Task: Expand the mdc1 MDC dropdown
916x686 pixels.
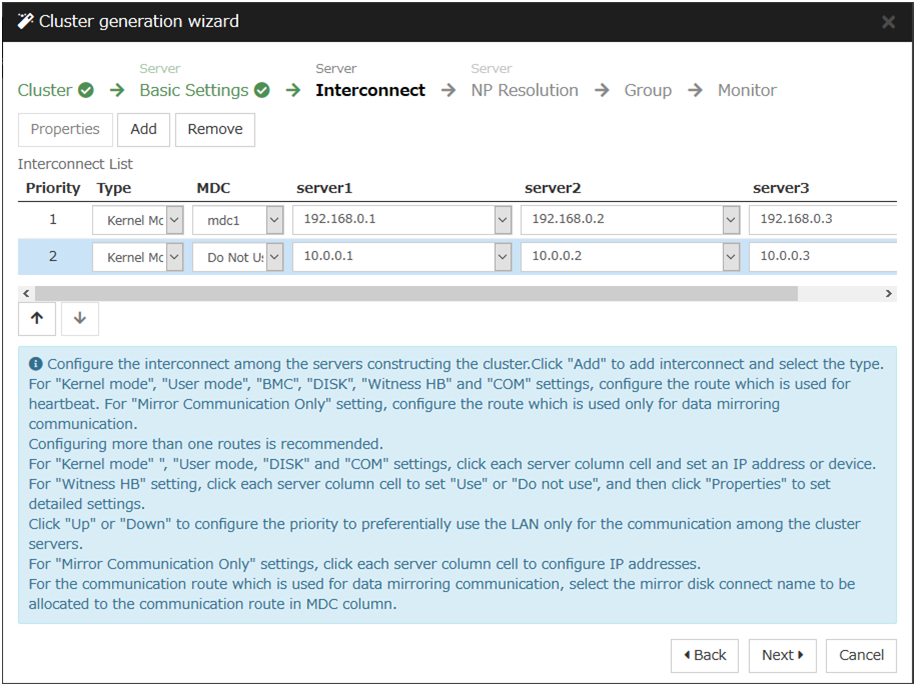Action: (275, 220)
